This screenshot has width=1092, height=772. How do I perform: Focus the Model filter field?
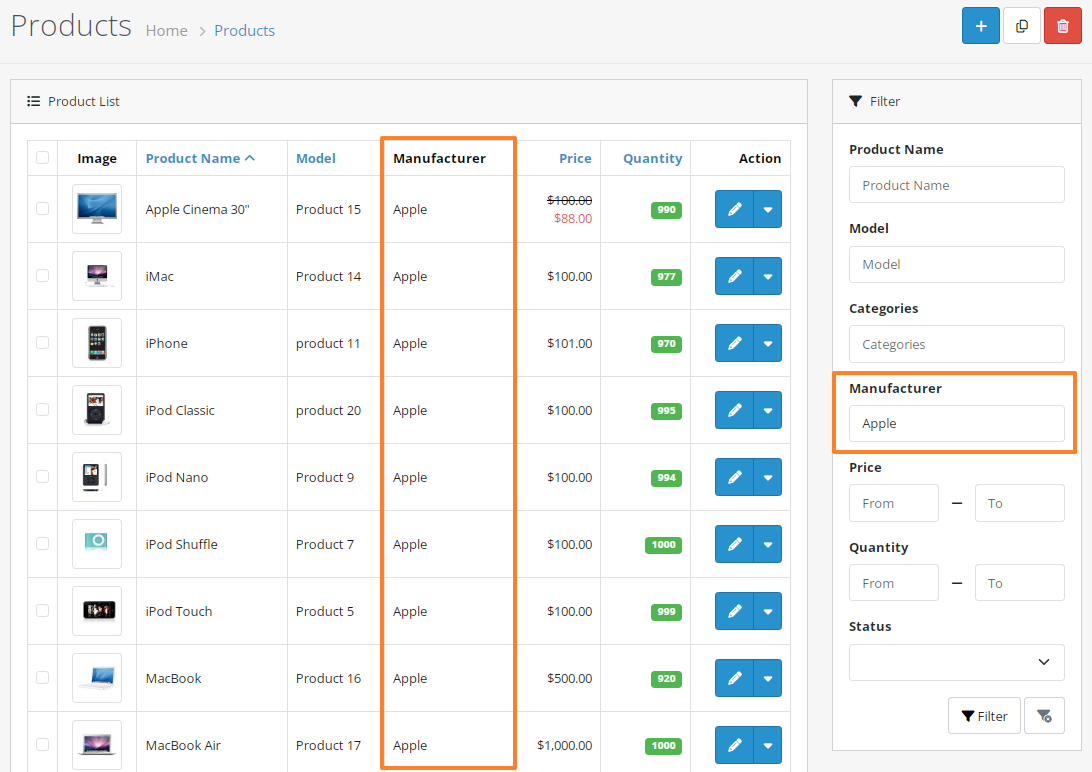click(956, 265)
